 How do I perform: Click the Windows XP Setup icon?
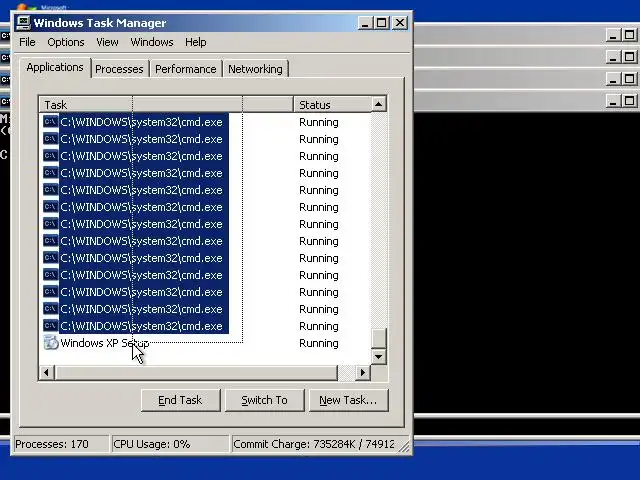51,343
